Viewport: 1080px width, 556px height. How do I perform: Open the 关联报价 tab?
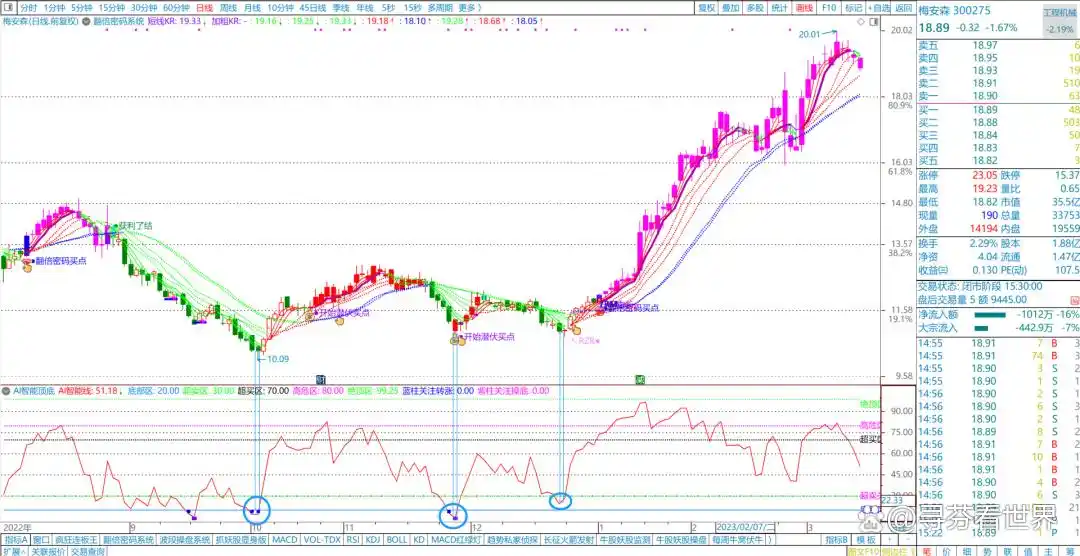tap(48, 550)
